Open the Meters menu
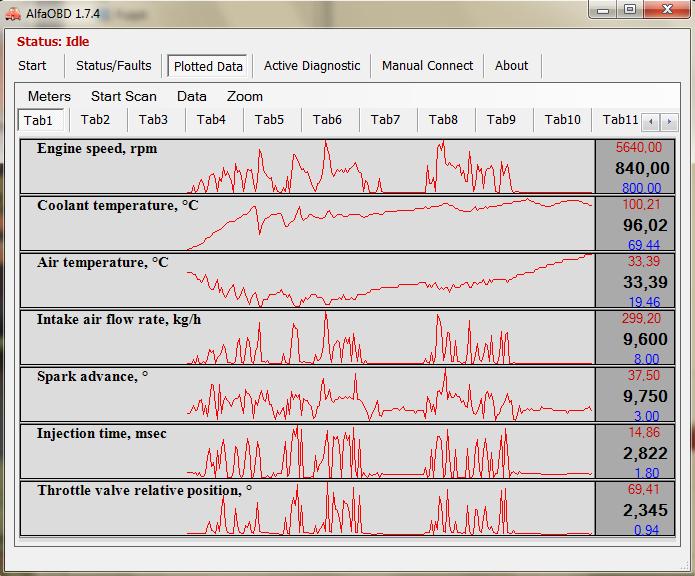The width and height of the screenshot is (695, 576). pyautogui.click(x=49, y=97)
